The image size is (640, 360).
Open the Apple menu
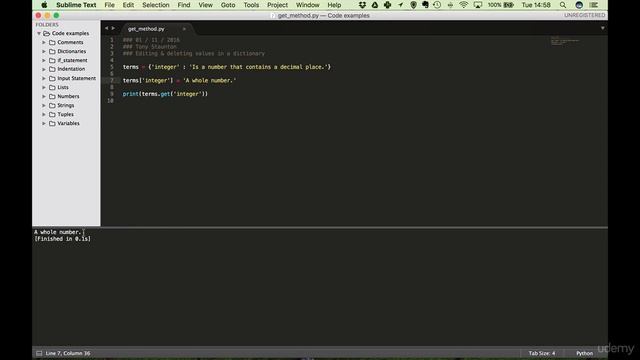point(44,5)
